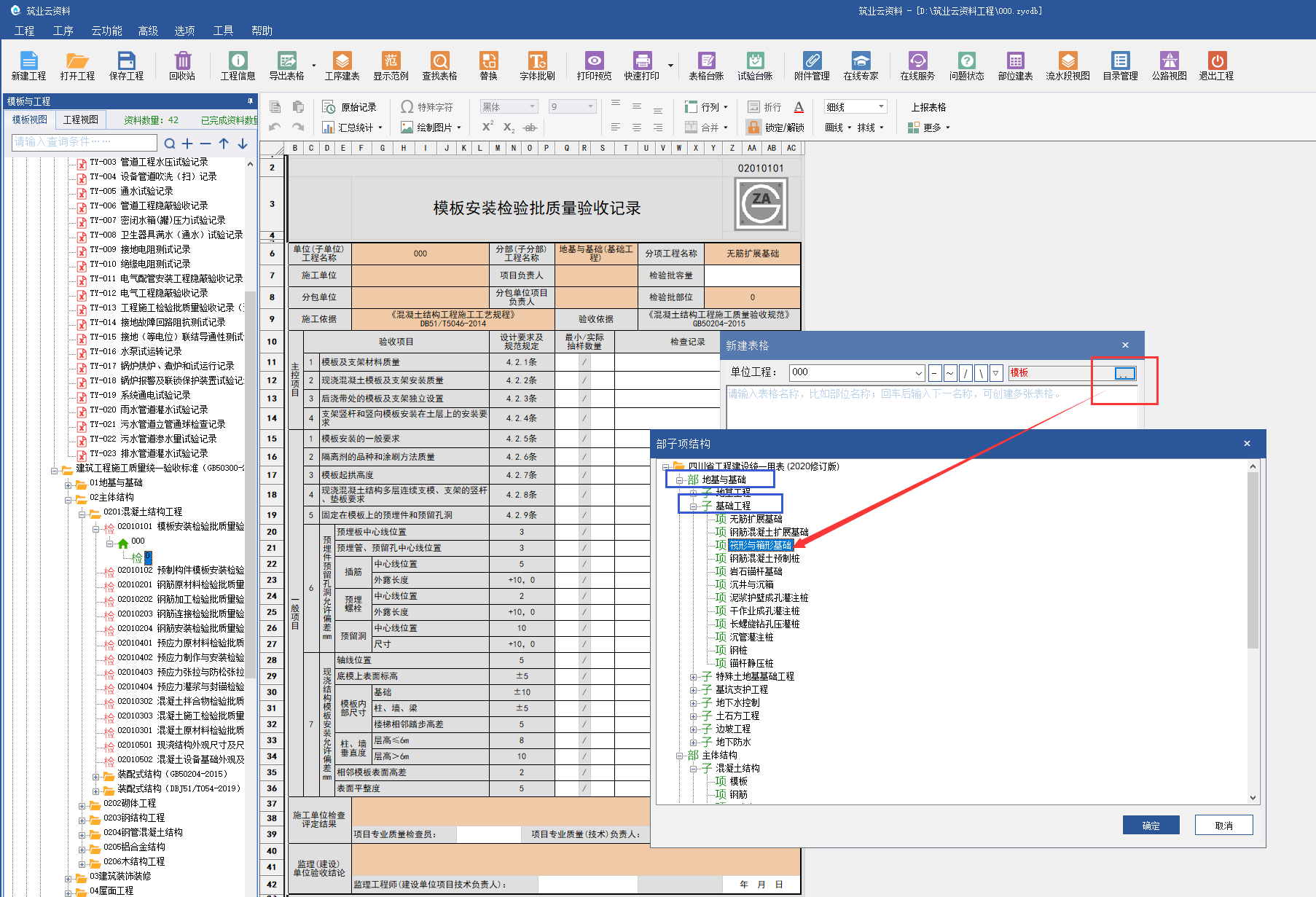Open 字体批刷 tool icon

click(x=537, y=66)
